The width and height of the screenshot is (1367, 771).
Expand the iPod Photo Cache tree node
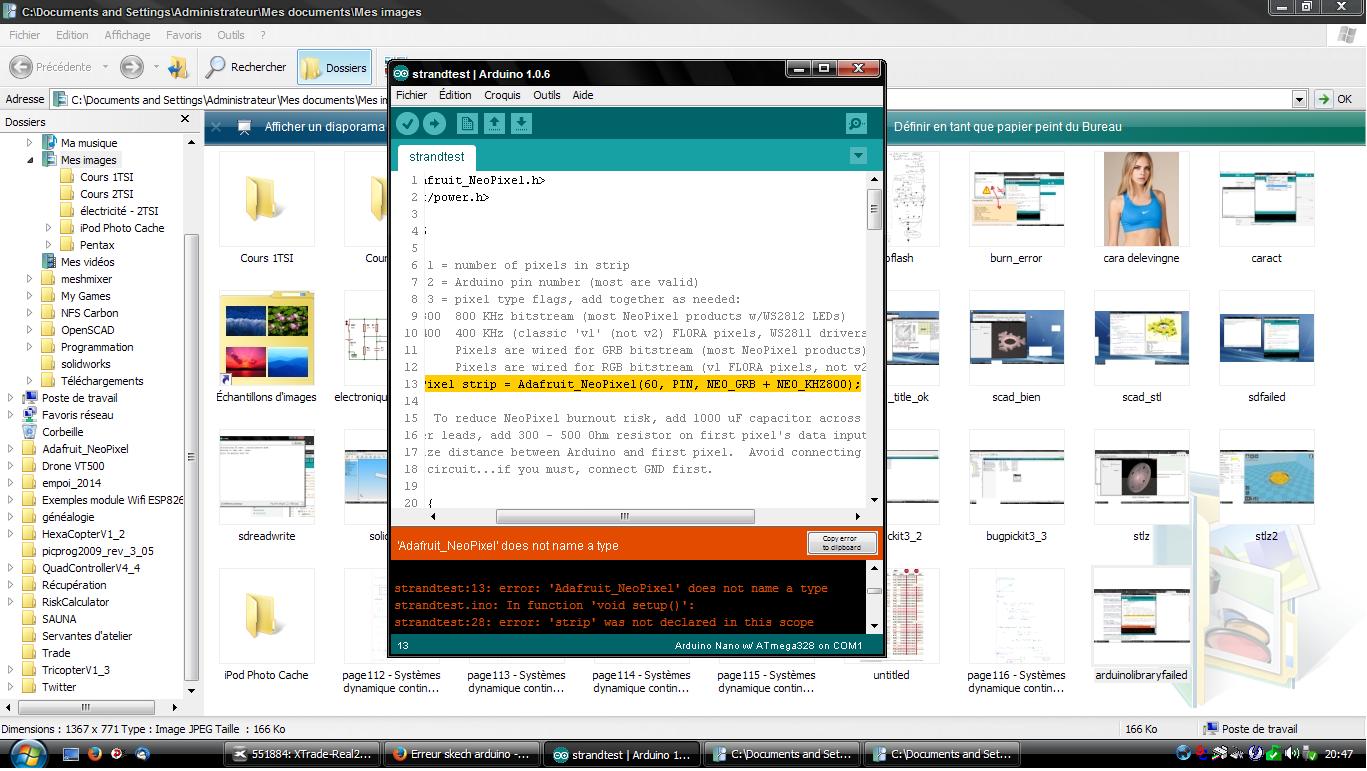tap(48, 228)
